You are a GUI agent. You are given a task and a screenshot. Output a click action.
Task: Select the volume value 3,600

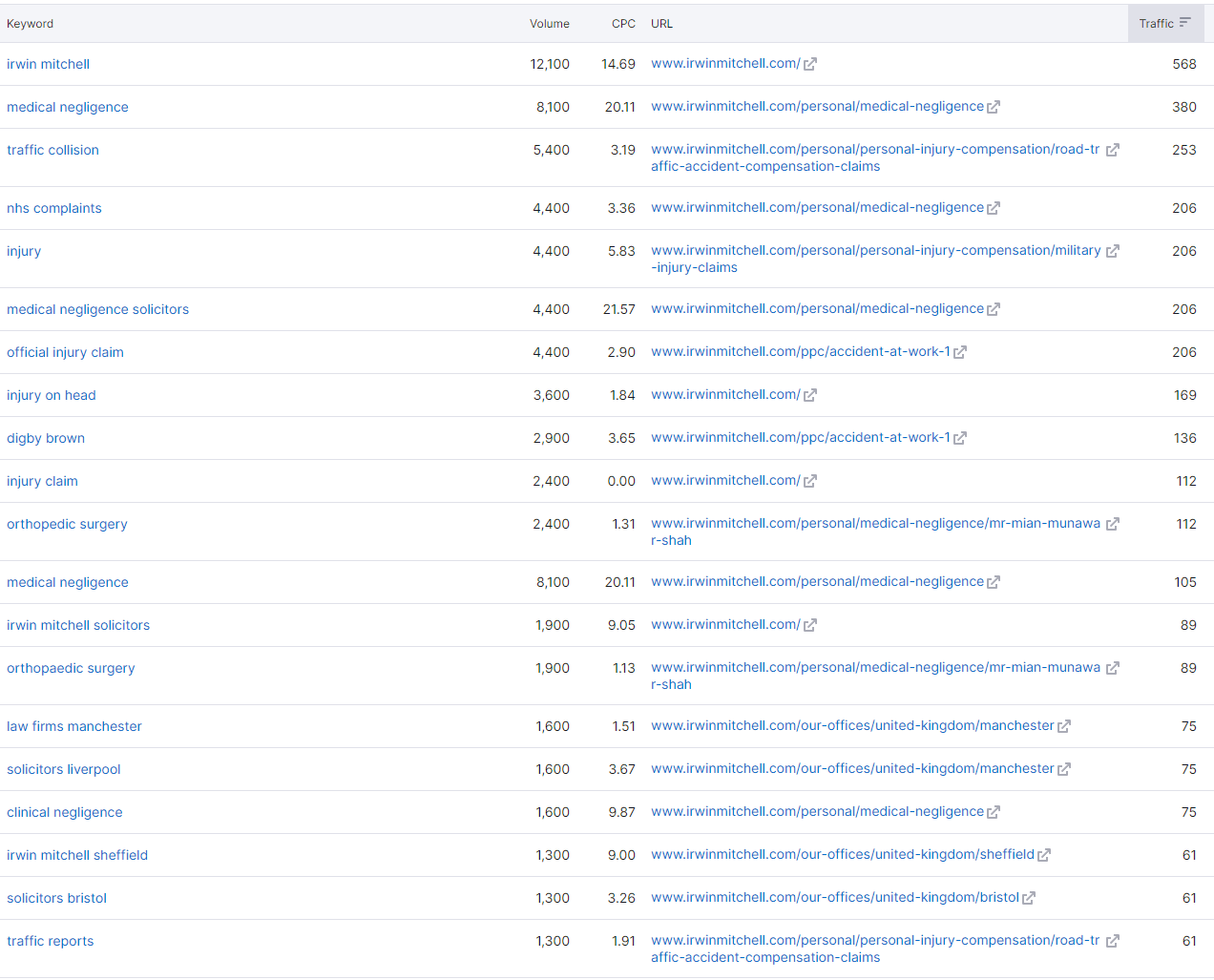pyautogui.click(x=552, y=395)
